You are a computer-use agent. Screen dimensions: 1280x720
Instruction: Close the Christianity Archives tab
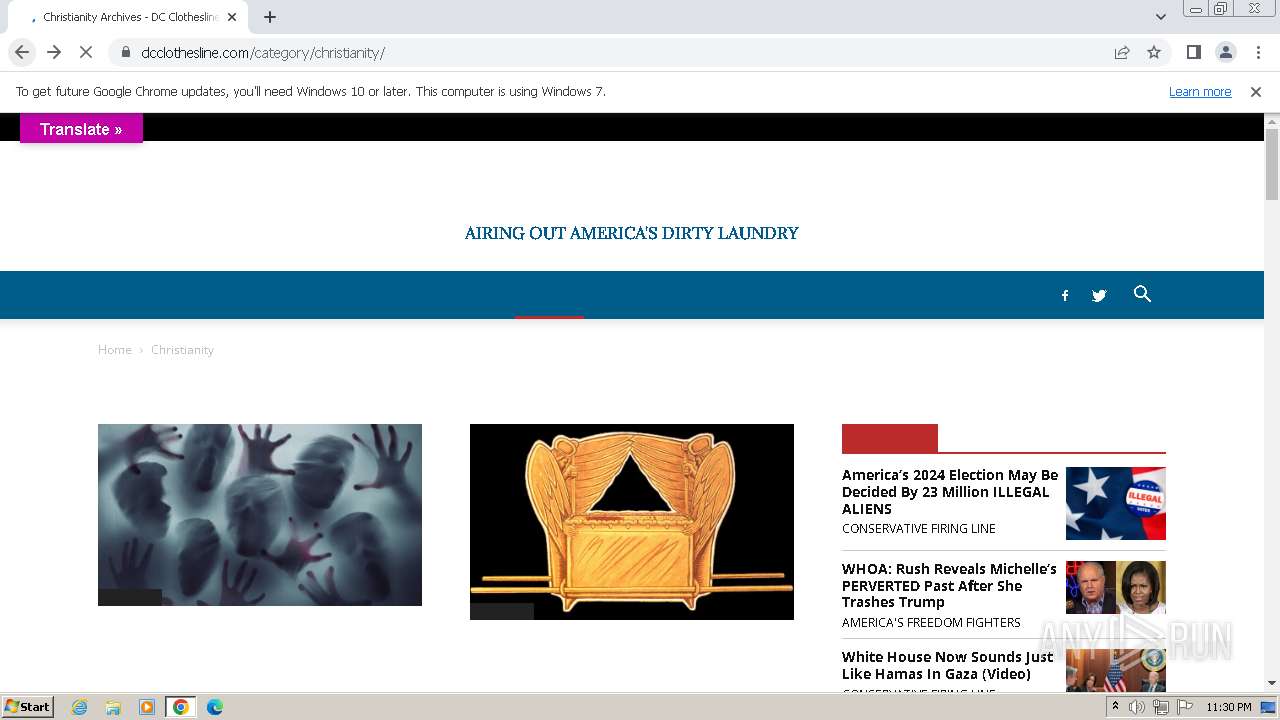(232, 17)
